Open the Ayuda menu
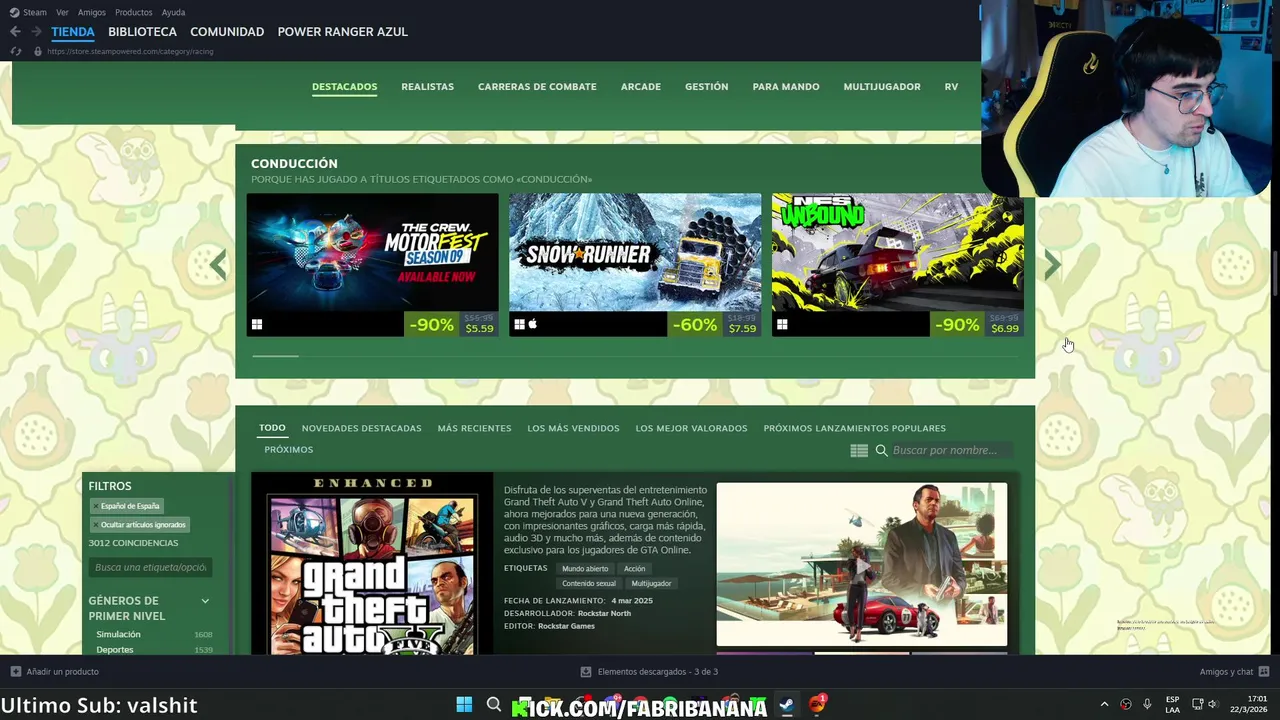This screenshot has height=720, width=1280. click(173, 12)
